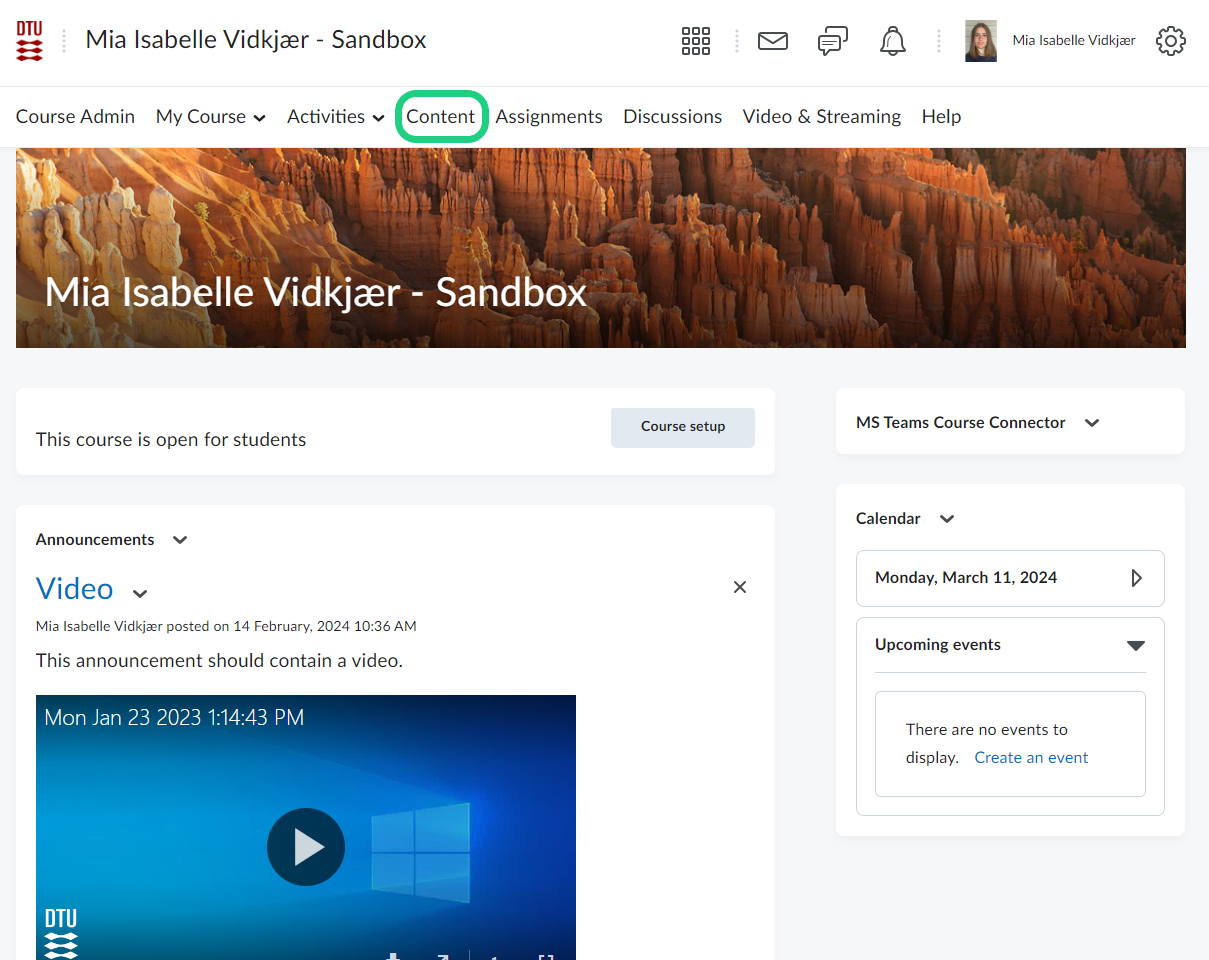The height and width of the screenshot is (960, 1209).
Task: Open the Announcements widget dropdown arrow
Action: (180, 540)
